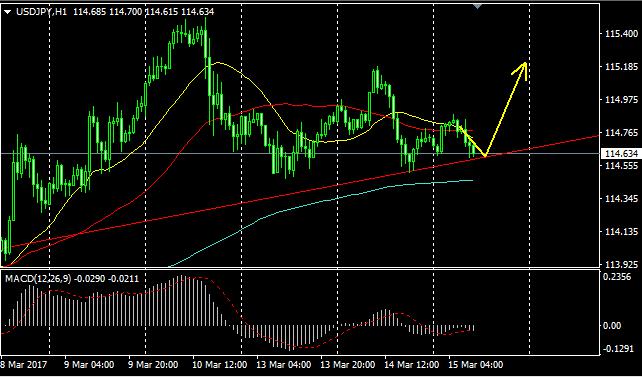Image resolution: width=642 pixels, height=377 pixels.
Task: Click the 9 Mar 20:00 time label
Action: tap(153, 364)
